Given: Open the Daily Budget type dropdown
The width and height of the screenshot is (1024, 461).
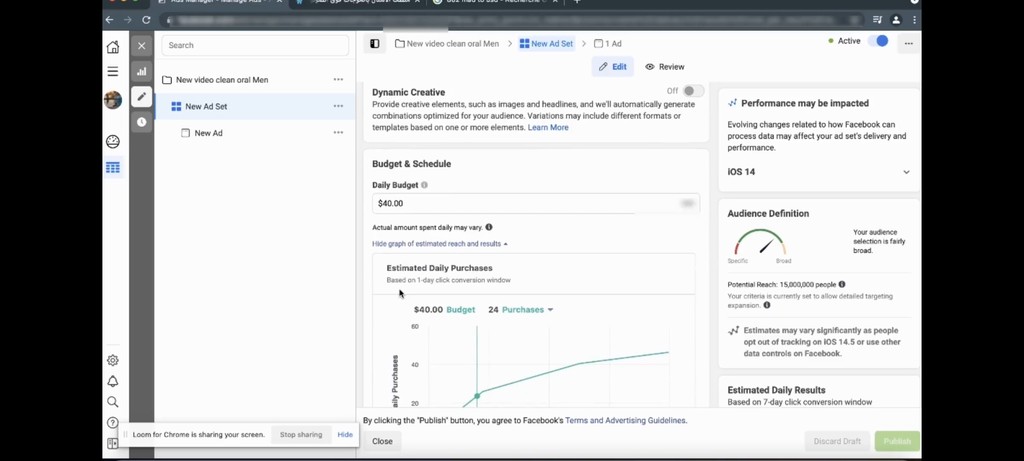Looking at the screenshot, I should click(687, 204).
